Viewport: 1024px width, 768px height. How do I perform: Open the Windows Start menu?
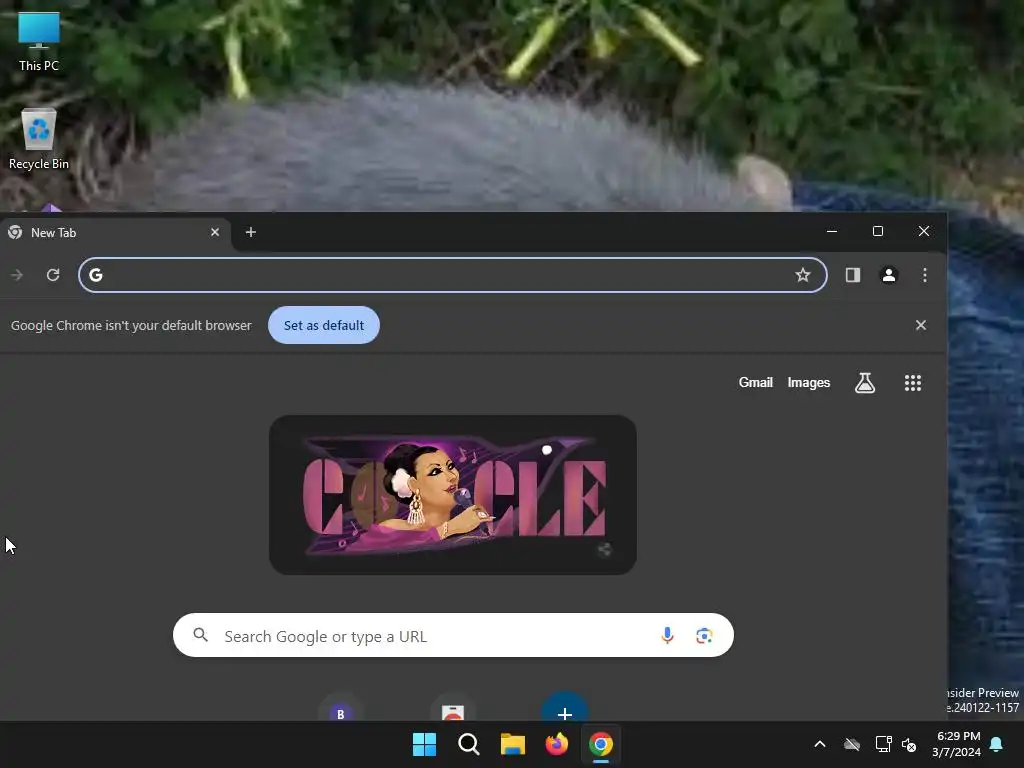click(424, 744)
